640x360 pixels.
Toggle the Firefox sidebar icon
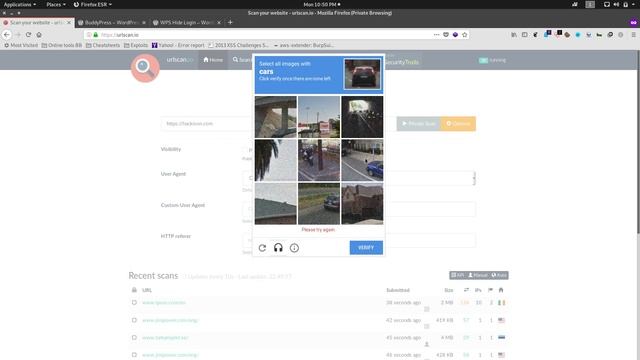point(524,35)
